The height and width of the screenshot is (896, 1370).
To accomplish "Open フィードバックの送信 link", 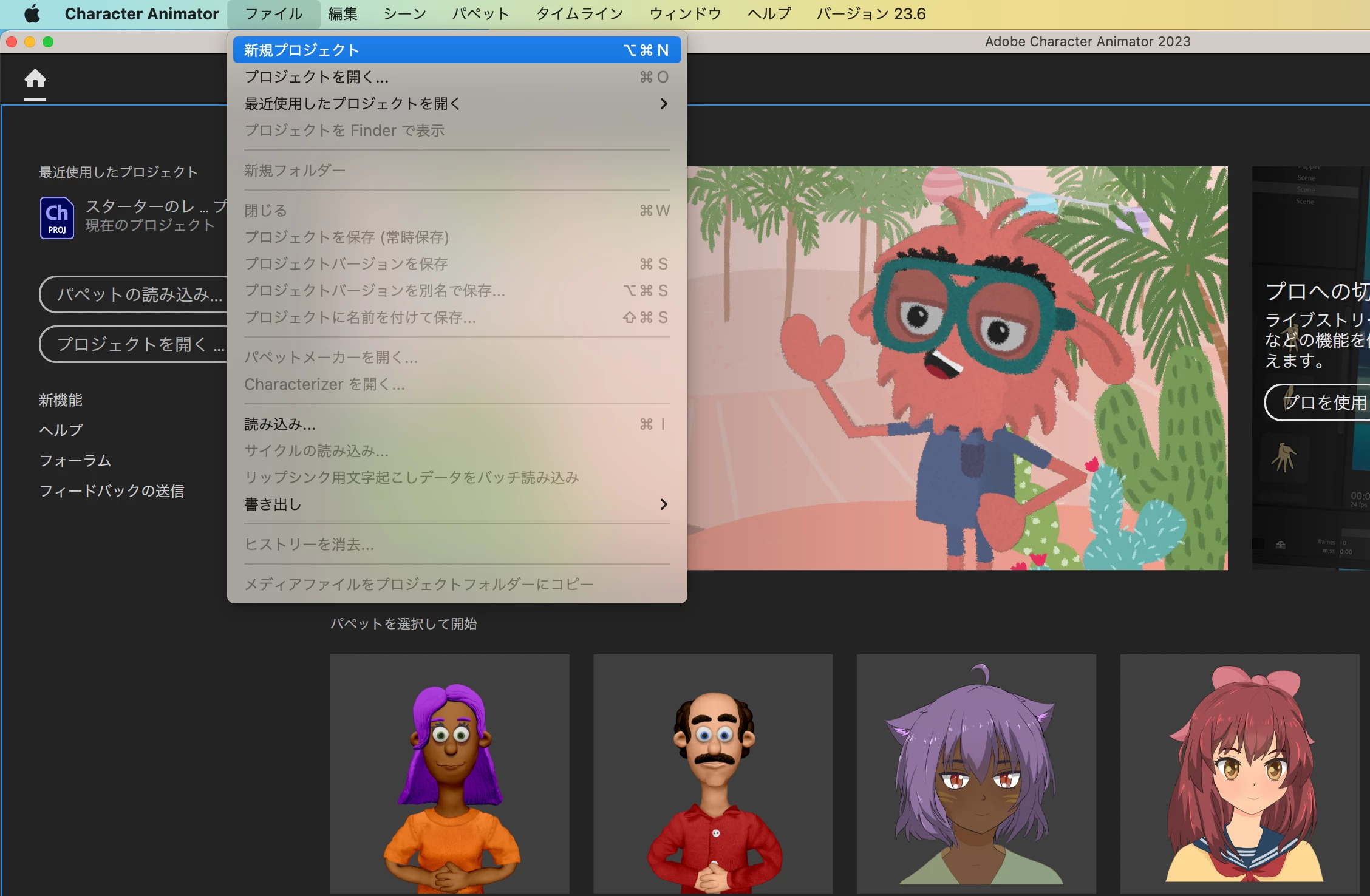I will (111, 490).
